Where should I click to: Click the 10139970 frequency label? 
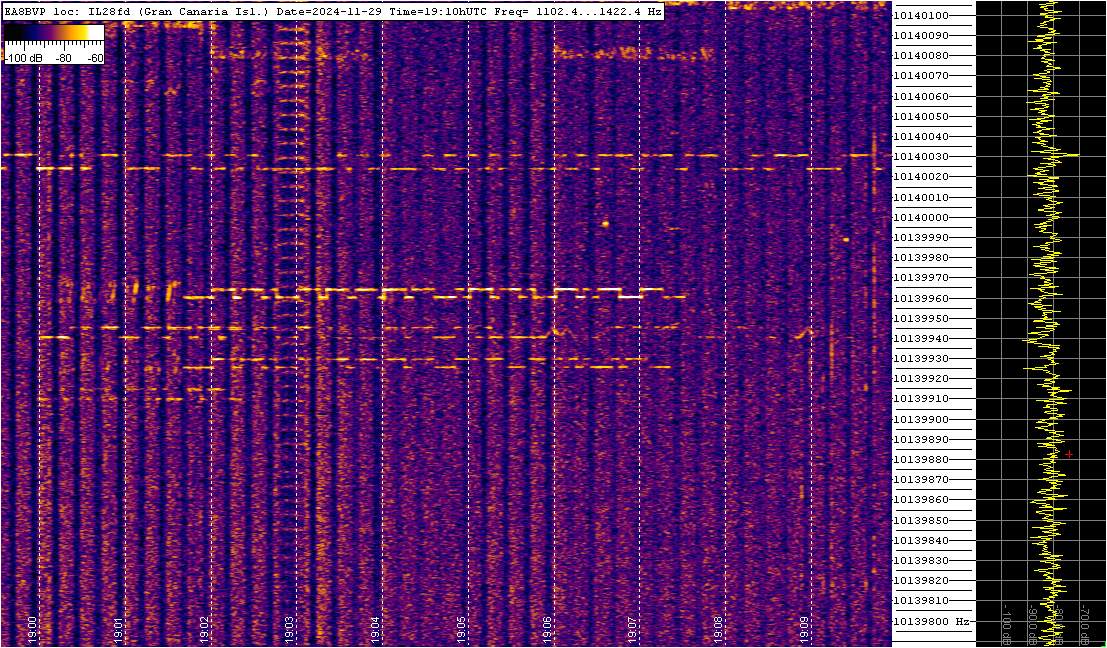(x=921, y=278)
